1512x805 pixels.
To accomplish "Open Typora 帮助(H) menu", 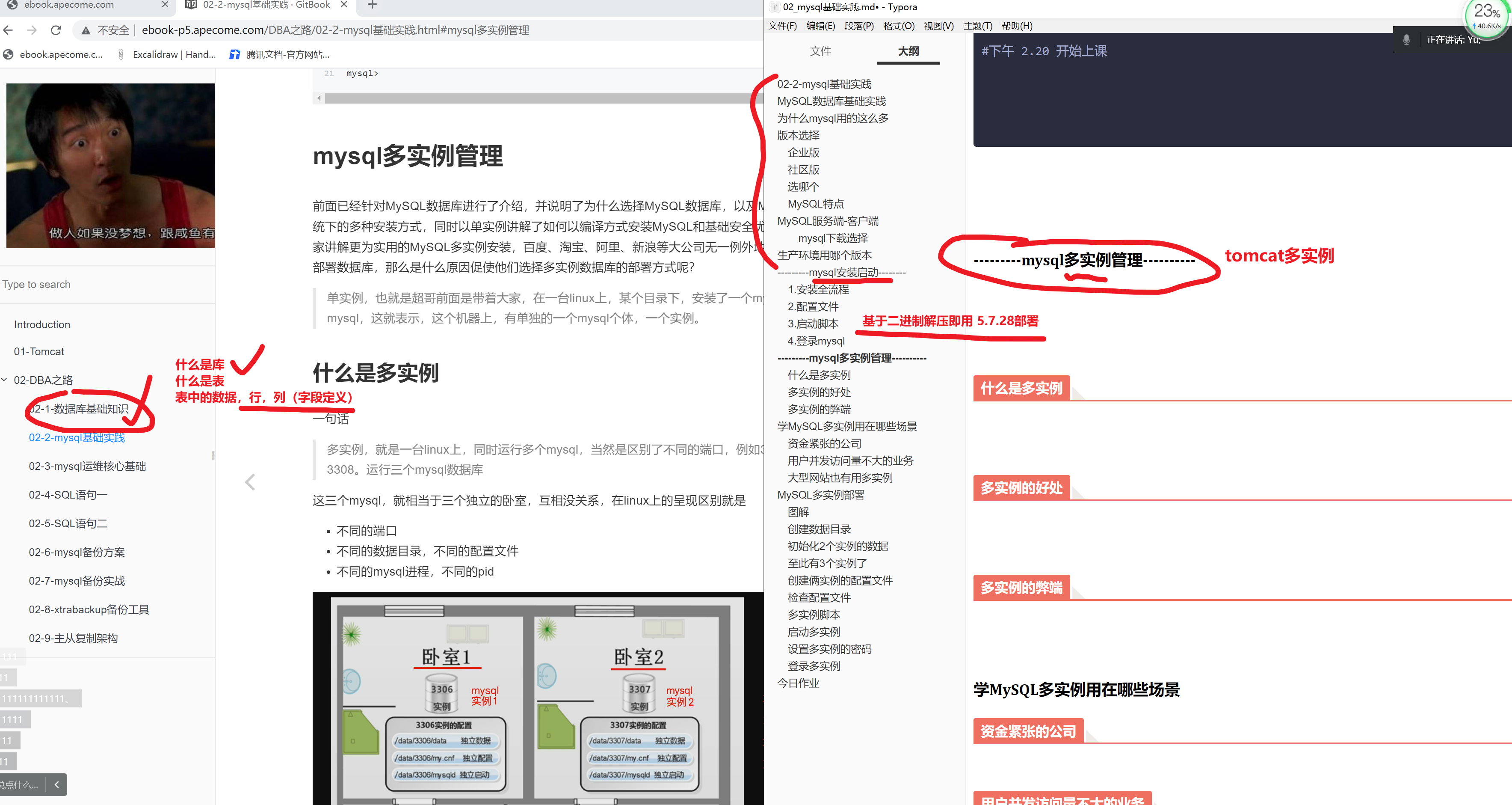I will [1017, 26].
